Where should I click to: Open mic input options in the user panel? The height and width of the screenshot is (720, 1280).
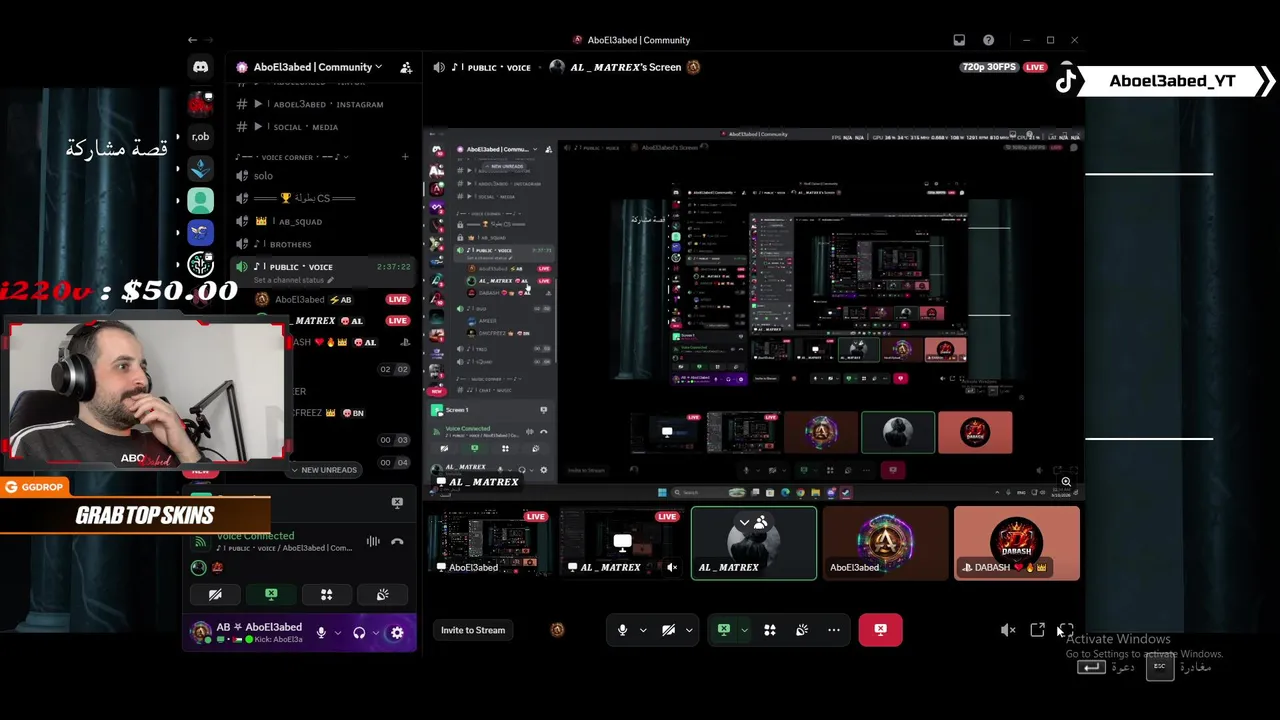click(336, 633)
